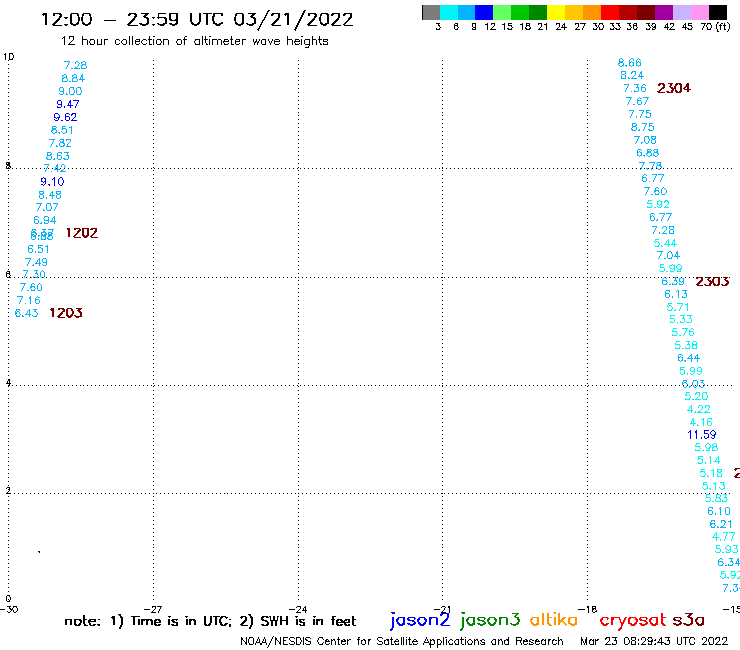Select the s3a satellite label
Screen dimensions: 740x650
tap(688, 620)
